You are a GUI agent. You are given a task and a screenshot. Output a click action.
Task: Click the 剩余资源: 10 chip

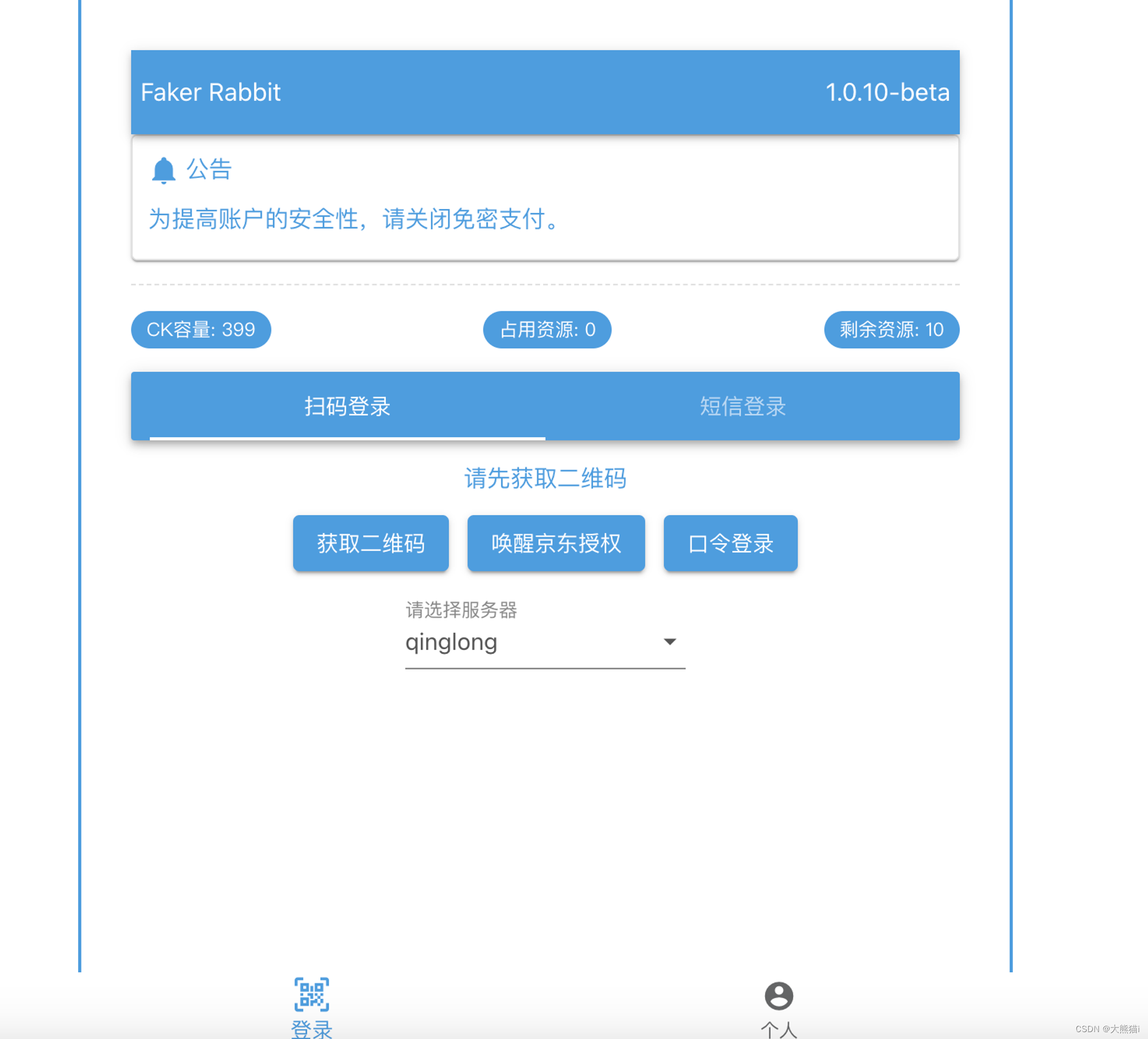tap(891, 329)
